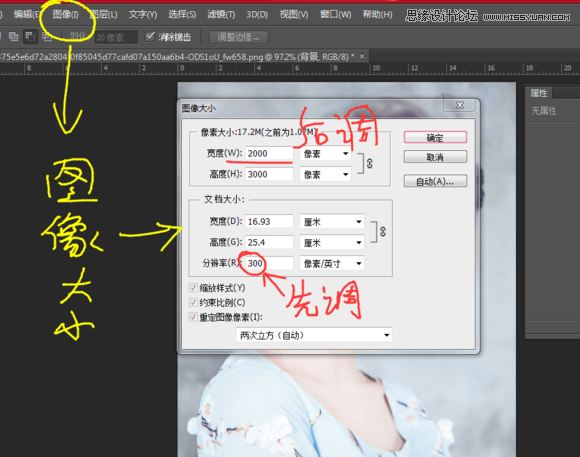580x457 pixels.
Task: Toggle 重定图像像素(I) checkbox
Action: pos(193,317)
